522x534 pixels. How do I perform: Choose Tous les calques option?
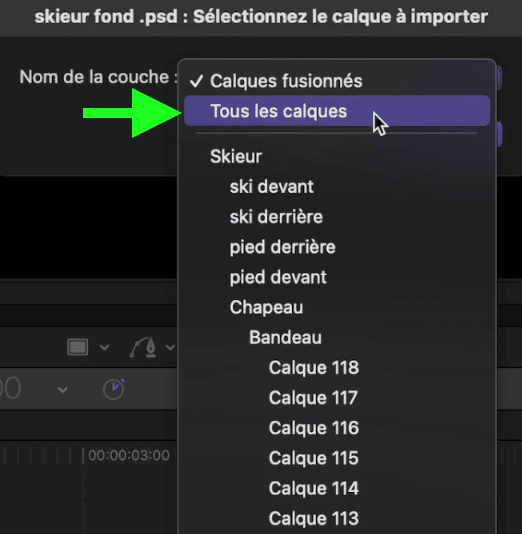(x=337, y=111)
